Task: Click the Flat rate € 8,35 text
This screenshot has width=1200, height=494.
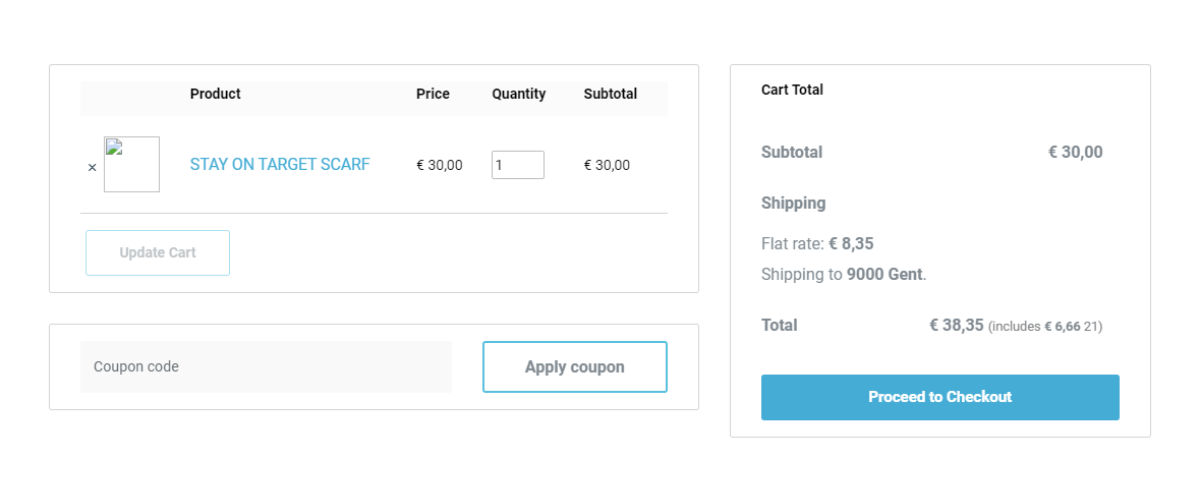Action: [818, 243]
